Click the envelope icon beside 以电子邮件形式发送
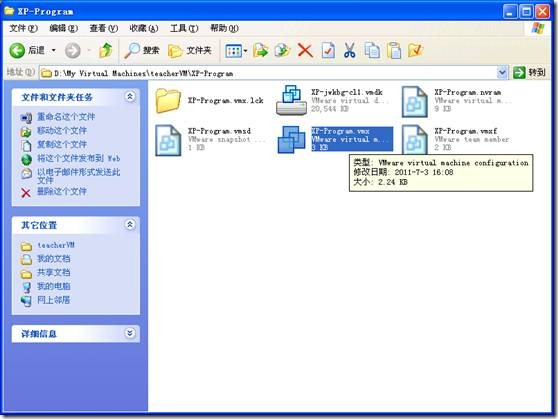558x419 pixels. tap(26, 174)
